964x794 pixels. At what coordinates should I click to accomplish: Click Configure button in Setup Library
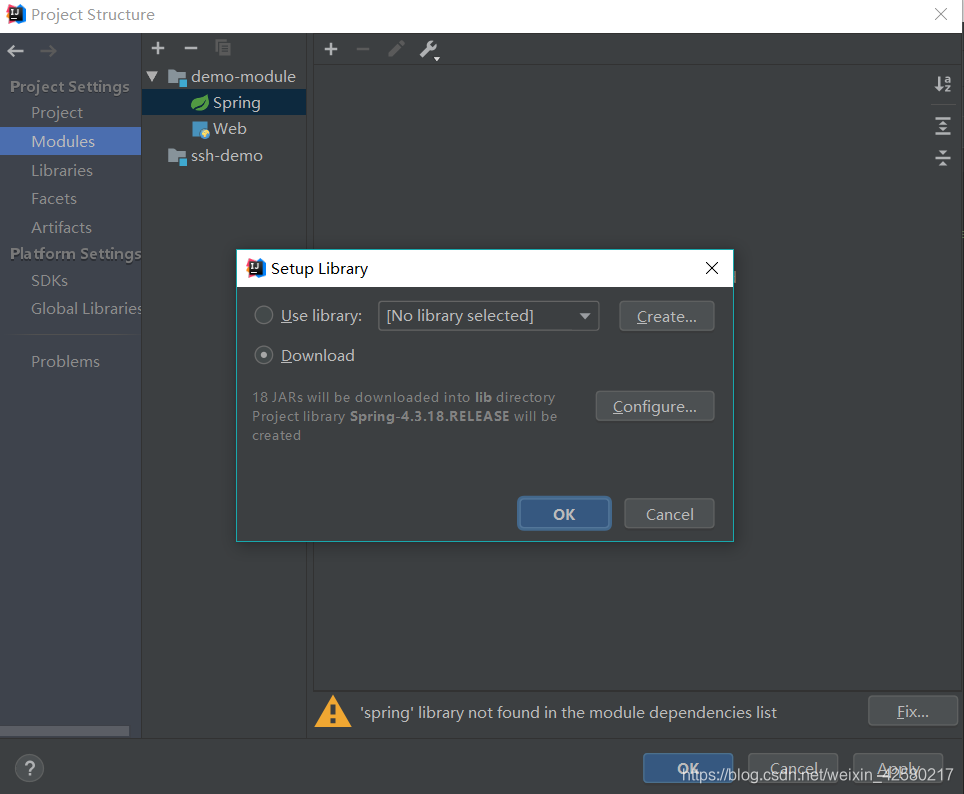[x=655, y=406]
